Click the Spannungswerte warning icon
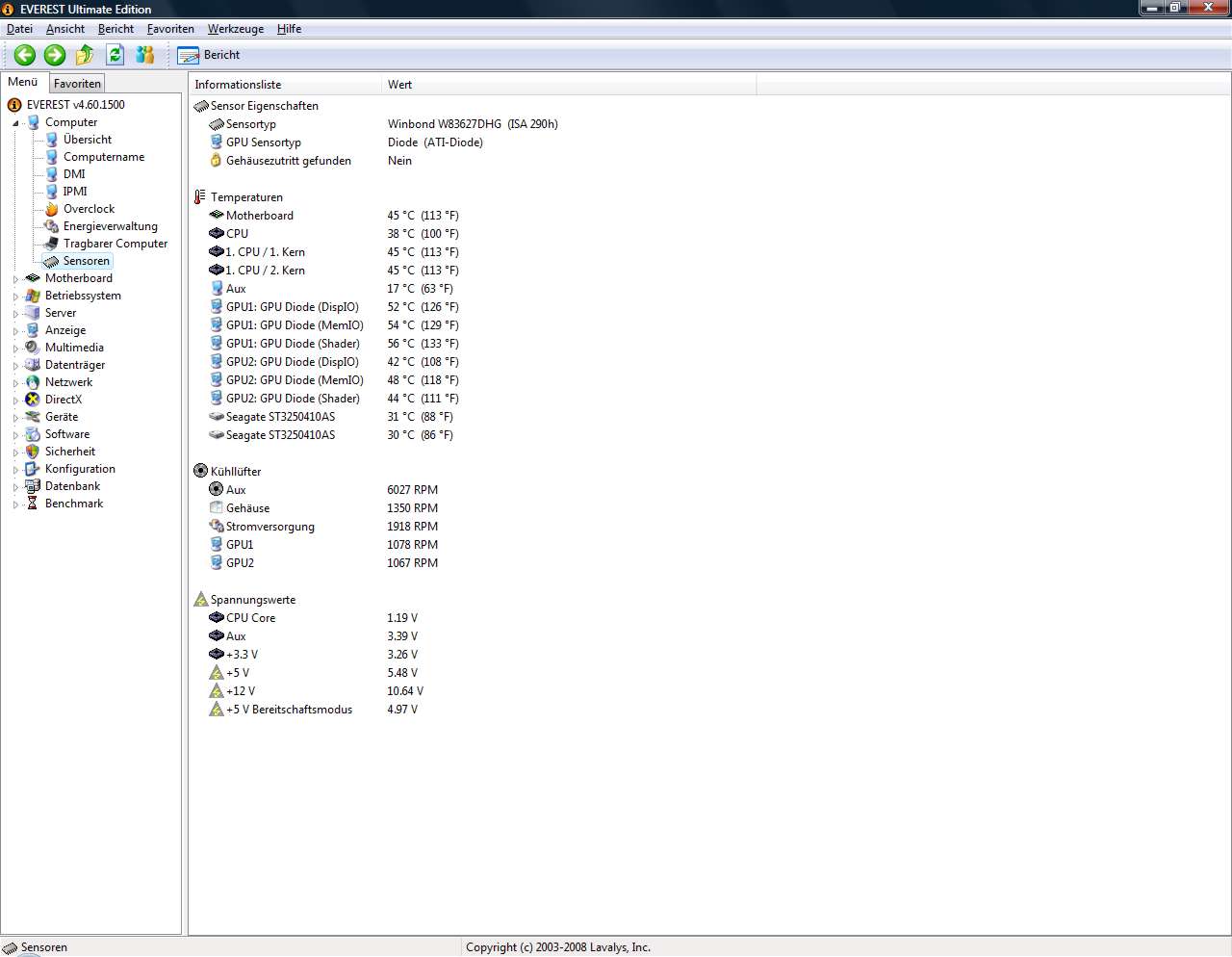Viewport: 1232px width, 957px height. [200, 600]
